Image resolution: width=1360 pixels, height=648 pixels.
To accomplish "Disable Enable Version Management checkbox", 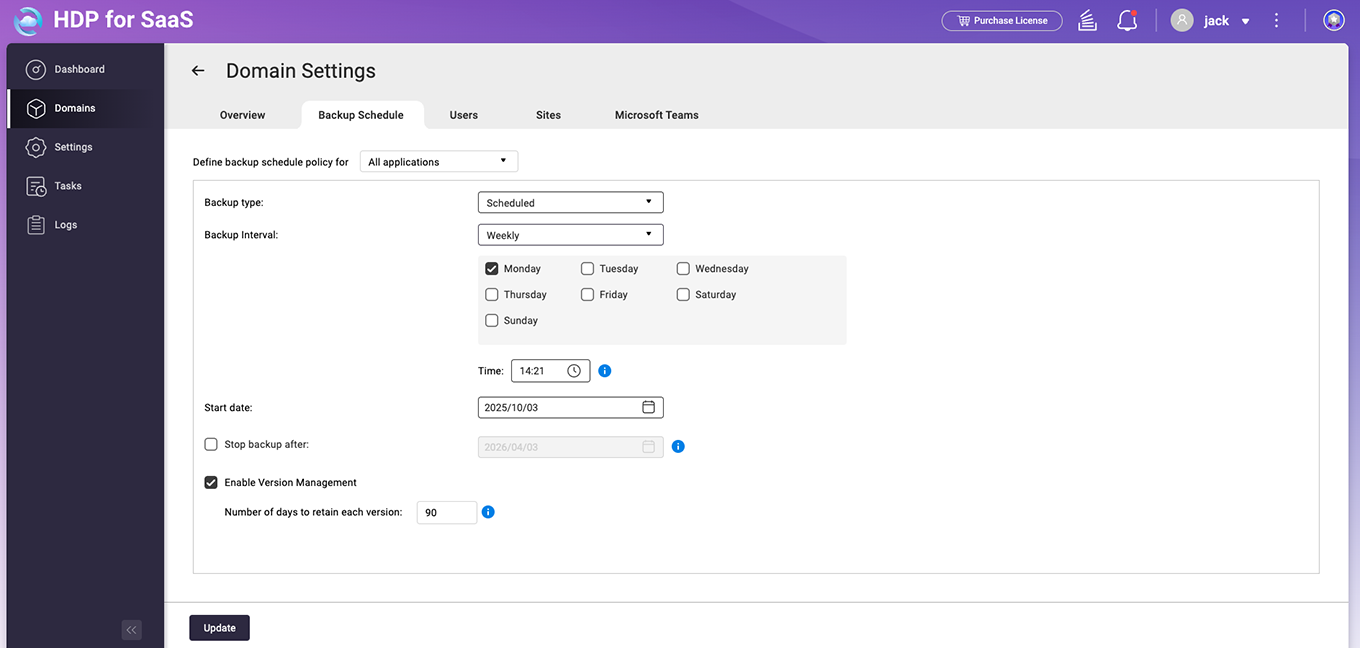I will point(211,483).
